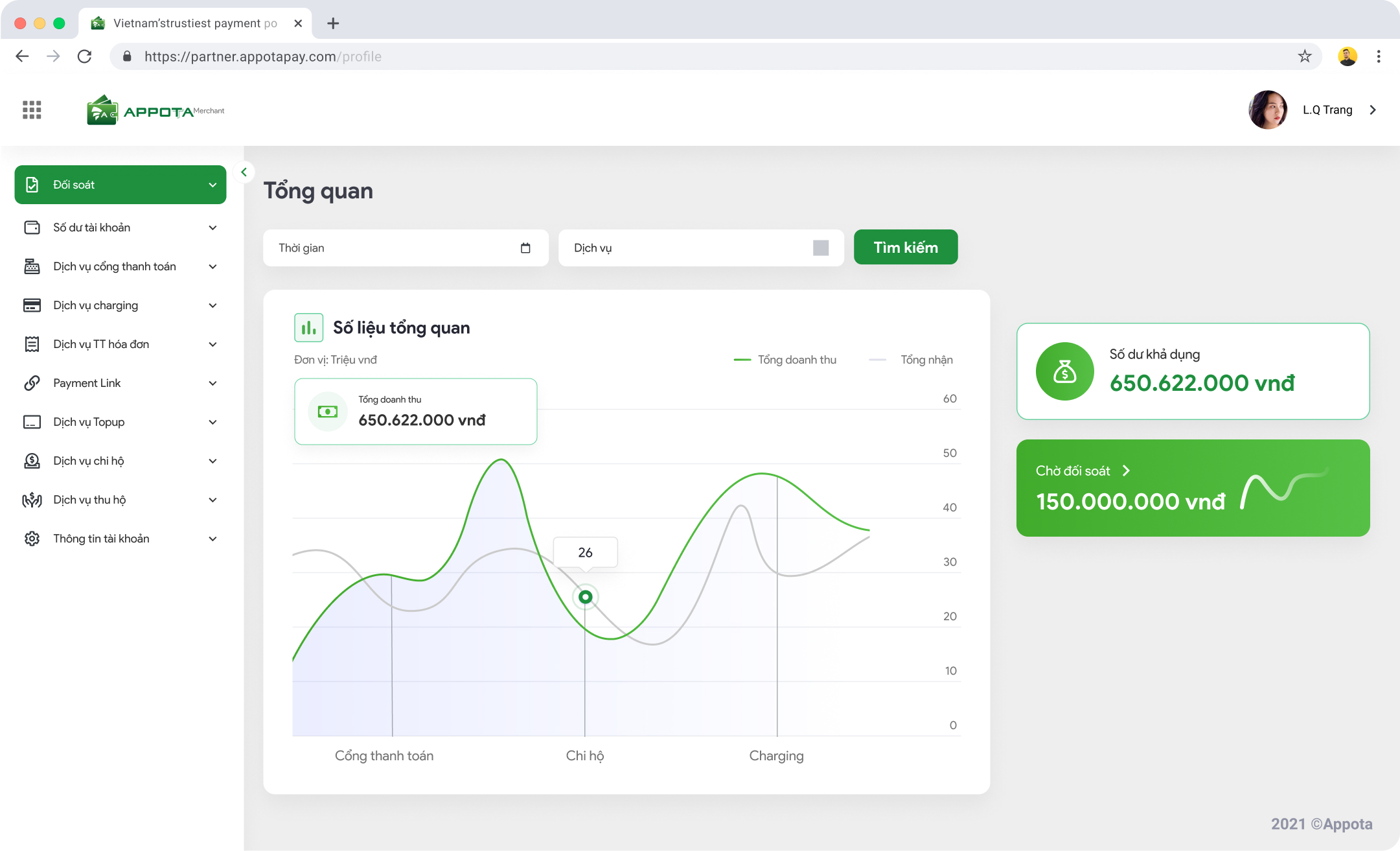Click the Thông tin tài khoản gear icon
1400x851 pixels.
click(32, 539)
